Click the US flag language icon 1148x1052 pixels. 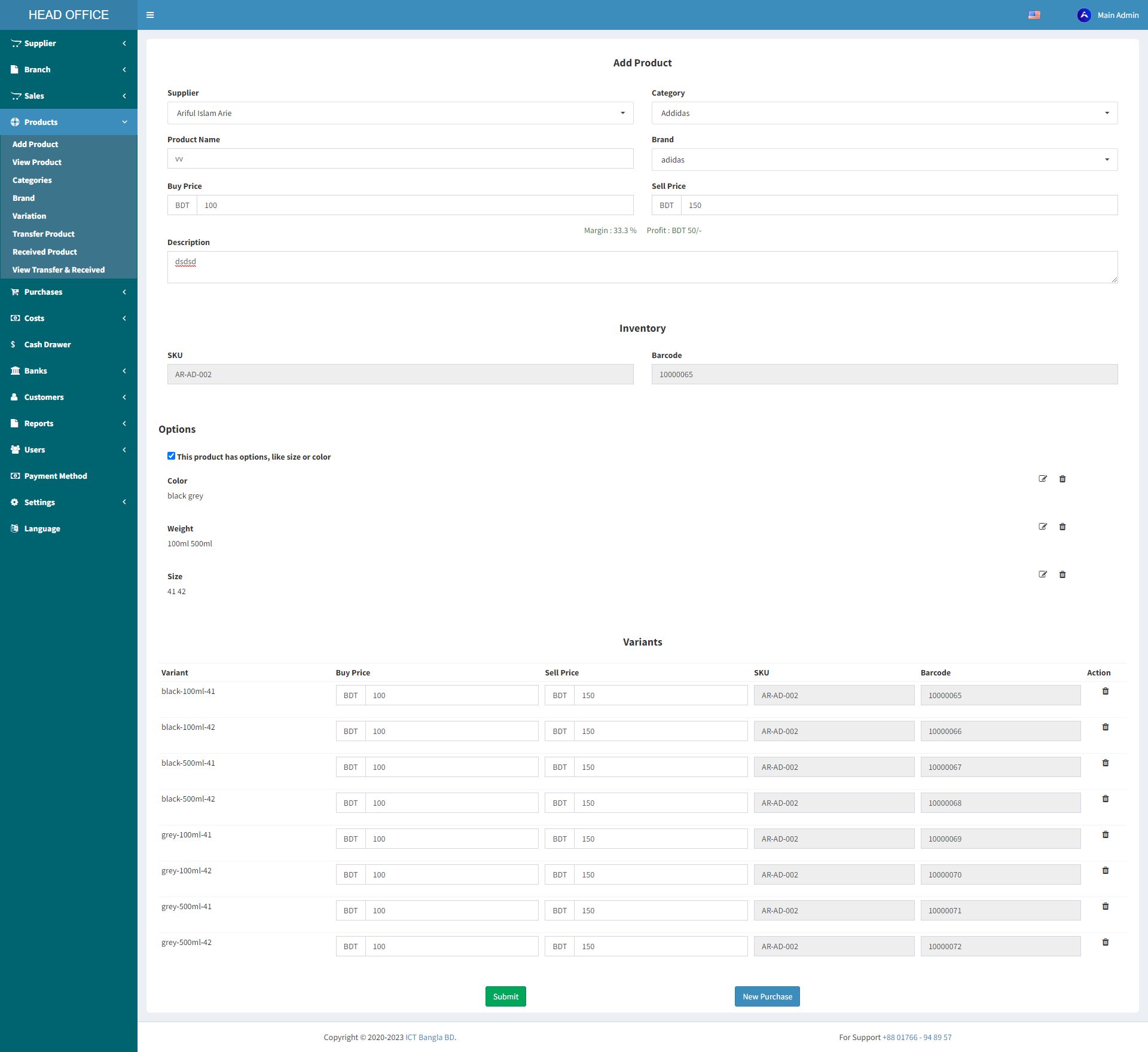coord(1034,15)
